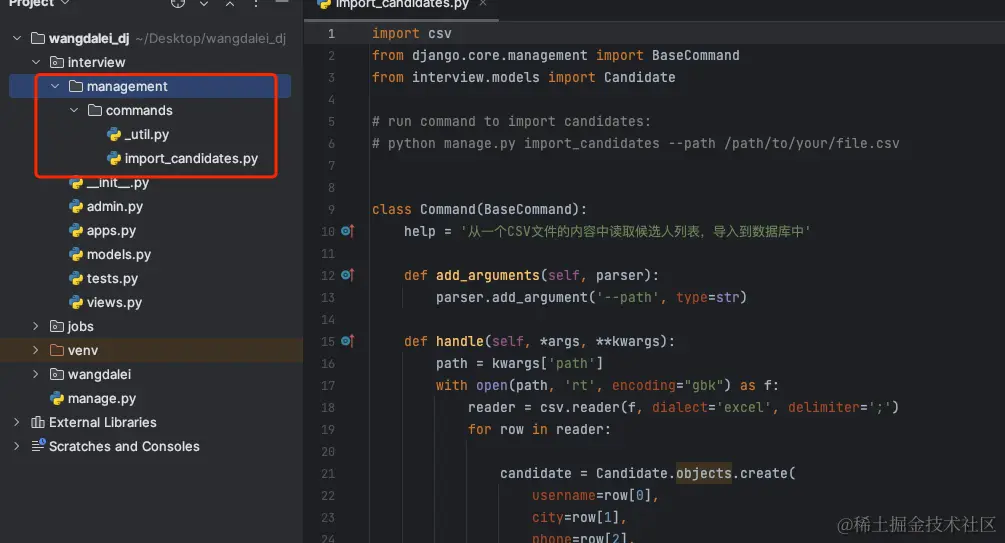The image size is (1005, 543).
Task: Click highlighted 'objects' on line 21
Action: [x=704, y=473]
